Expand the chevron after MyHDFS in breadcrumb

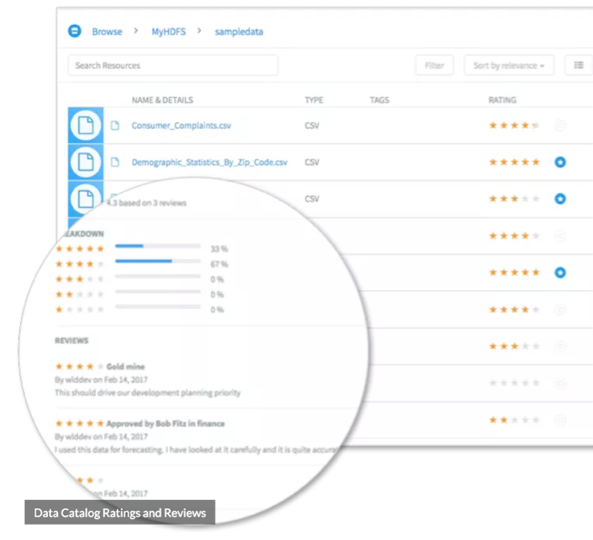pos(199,31)
